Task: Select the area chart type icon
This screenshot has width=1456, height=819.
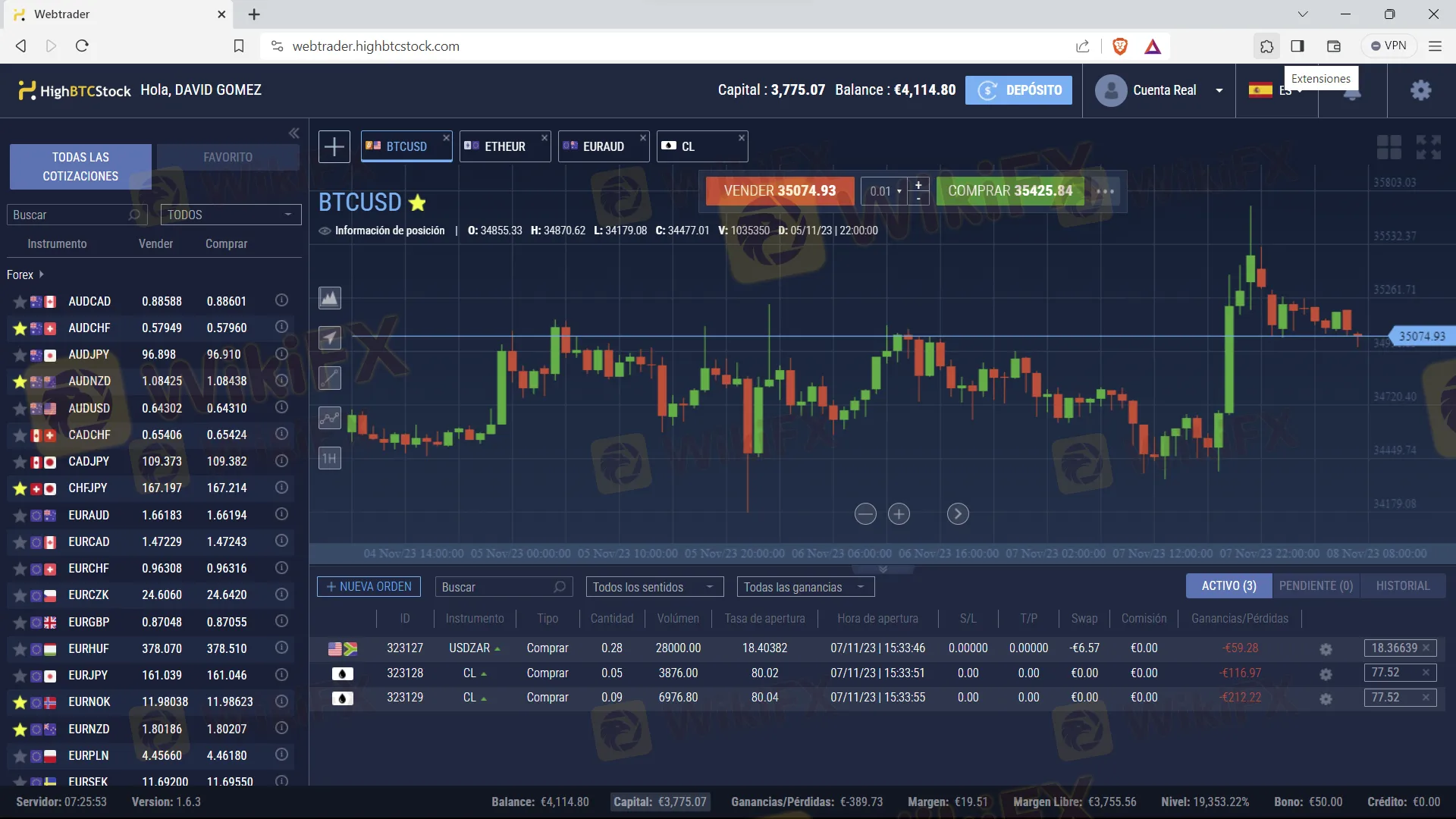Action: (x=330, y=298)
